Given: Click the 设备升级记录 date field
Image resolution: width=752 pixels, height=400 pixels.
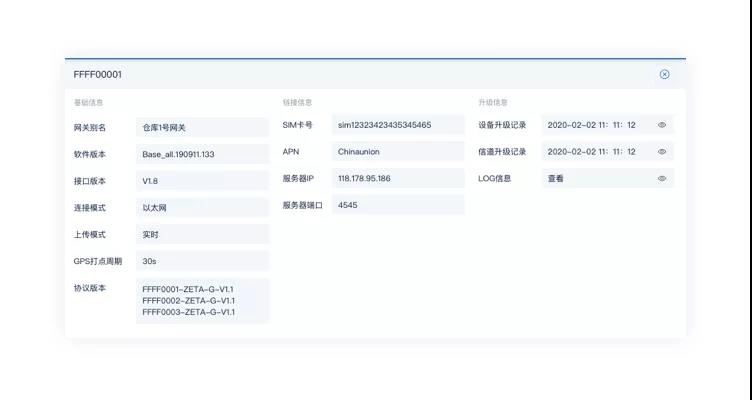Looking at the screenshot, I should (x=608, y=125).
